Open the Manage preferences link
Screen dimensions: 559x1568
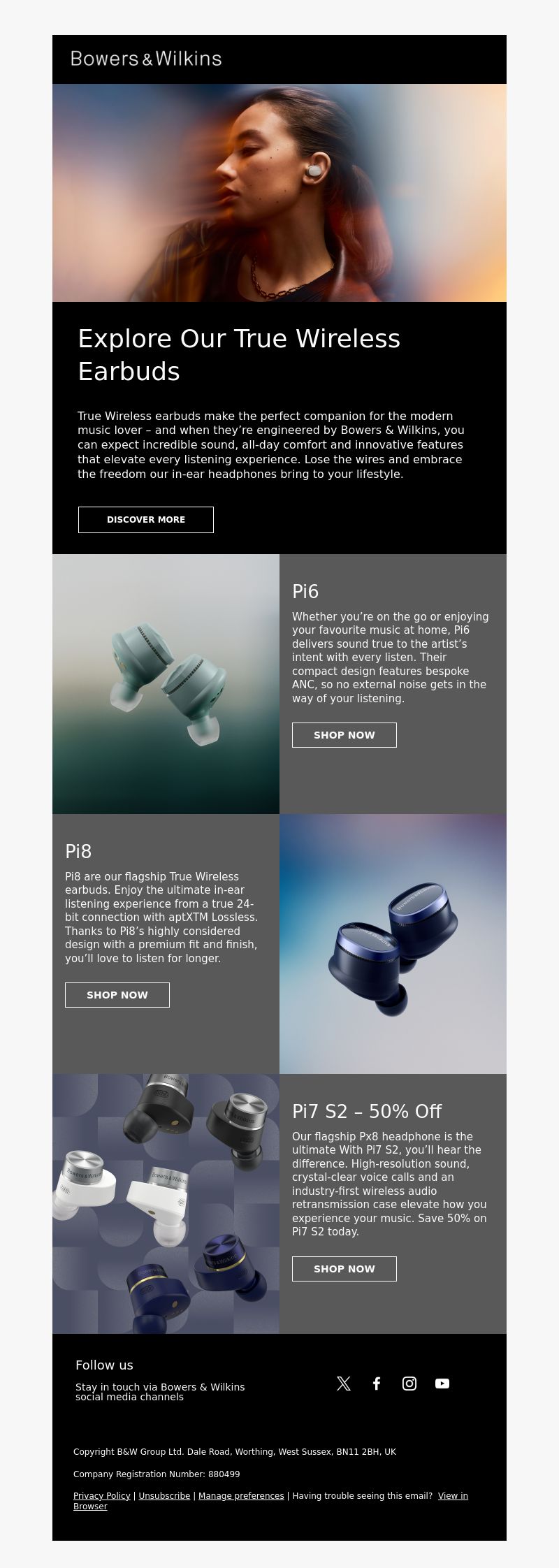[x=241, y=1496]
